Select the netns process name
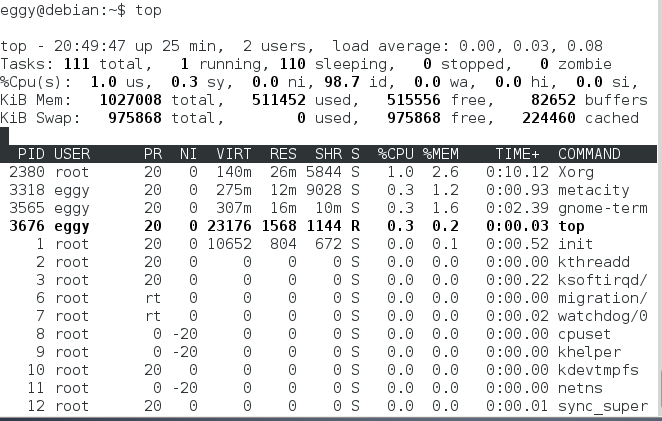662x421 pixels. (x=580, y=388)
